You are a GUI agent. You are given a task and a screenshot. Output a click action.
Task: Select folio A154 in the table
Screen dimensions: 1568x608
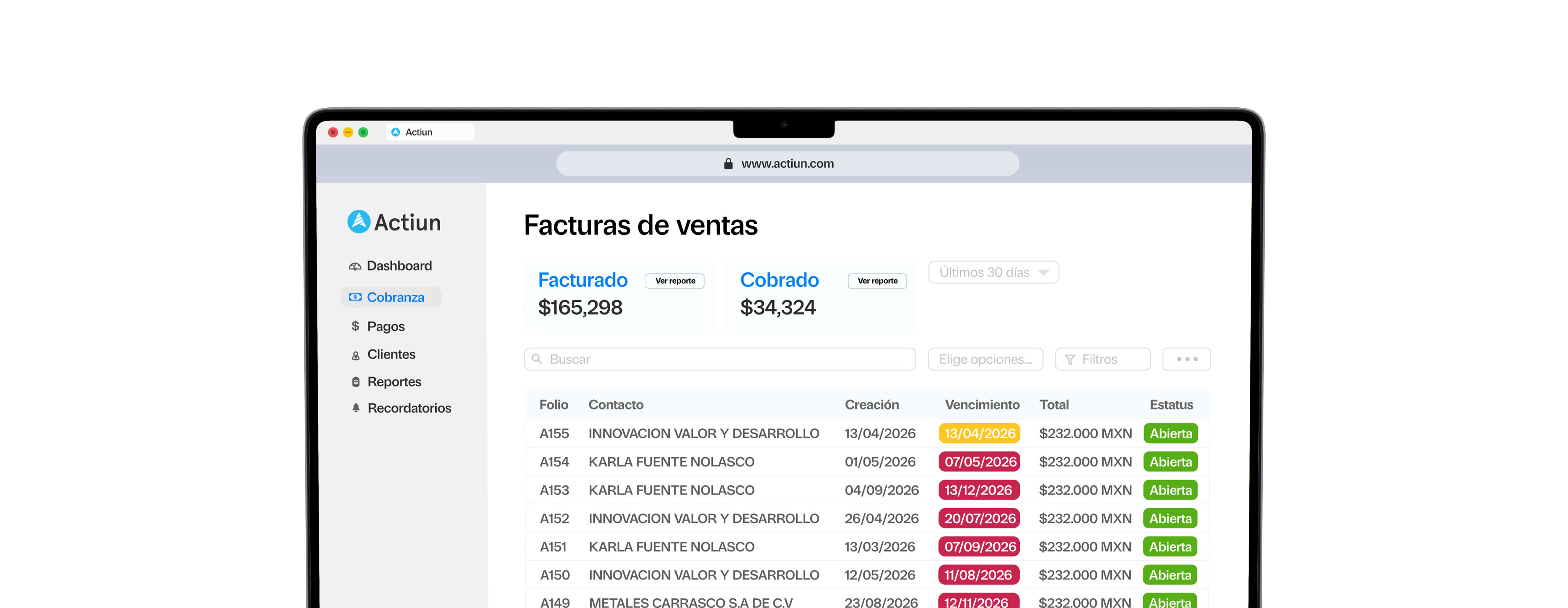[x=554, y=462]
